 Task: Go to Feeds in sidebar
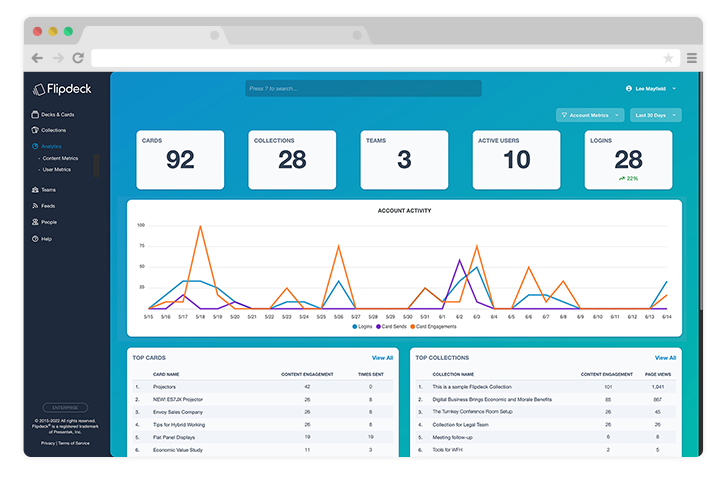(43, 206)
